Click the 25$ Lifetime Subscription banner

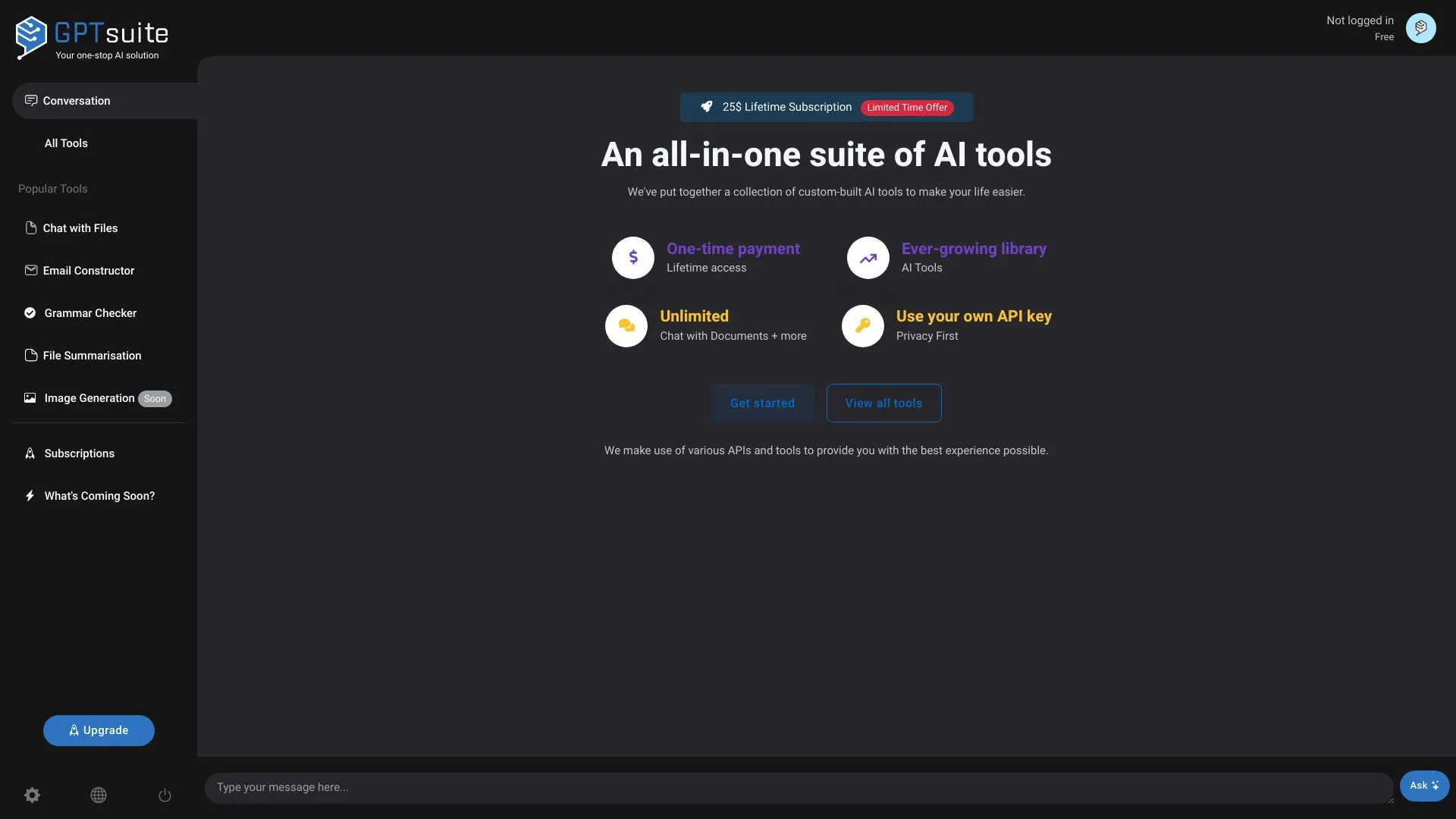click(787, 107)
